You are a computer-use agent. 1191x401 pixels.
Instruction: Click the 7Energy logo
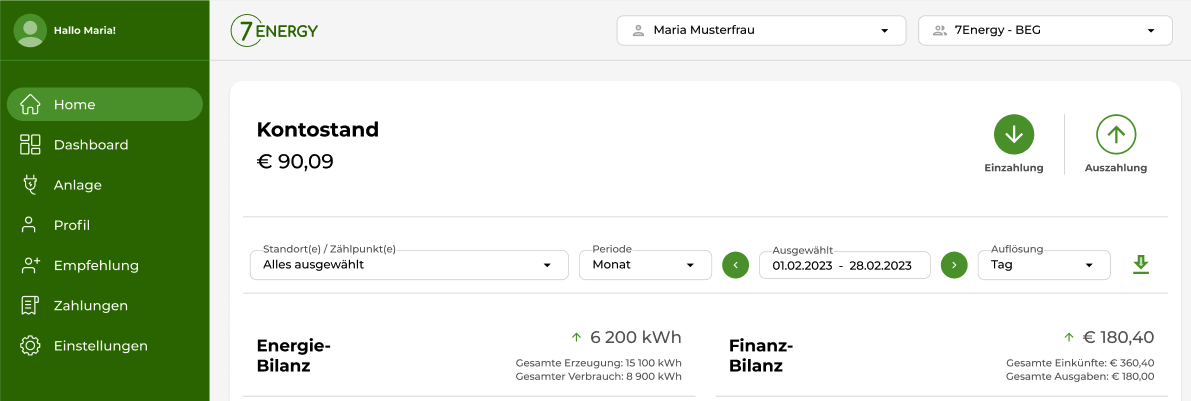point(274,31)
